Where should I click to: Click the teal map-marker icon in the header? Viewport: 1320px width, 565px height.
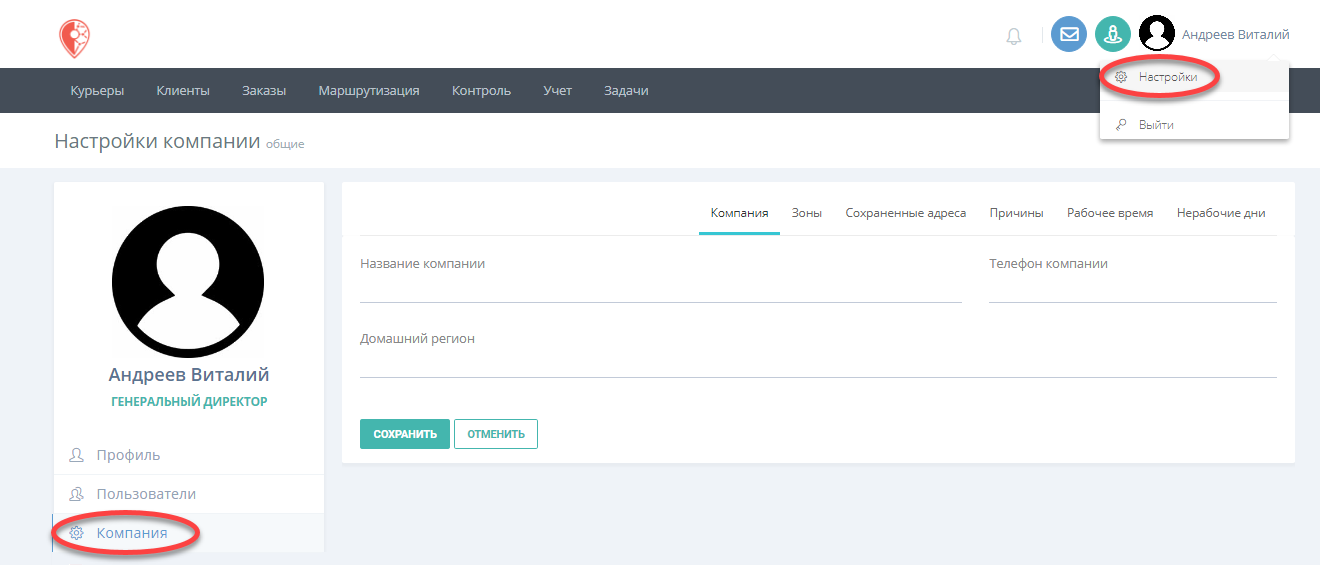pyautogui.click(x=1113, y=34)
